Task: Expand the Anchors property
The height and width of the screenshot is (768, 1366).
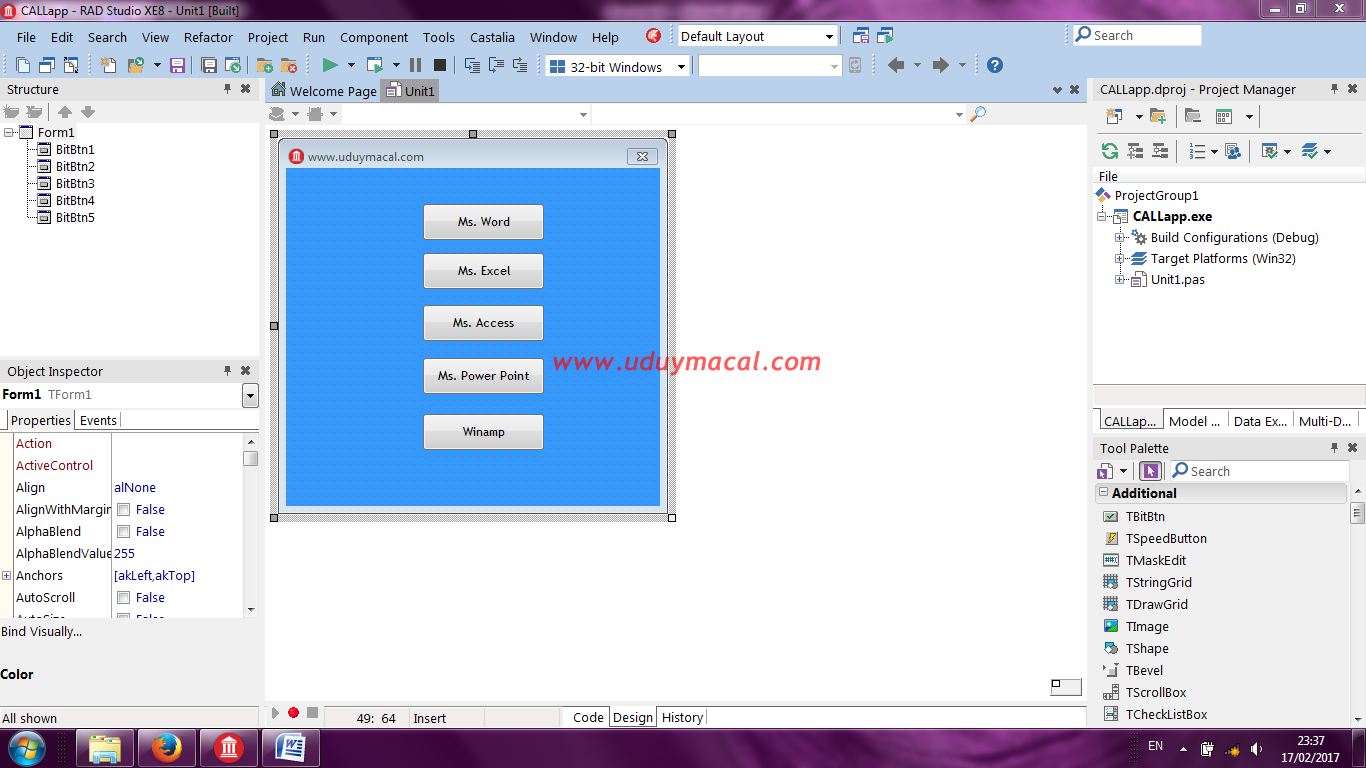Action: 7,576
